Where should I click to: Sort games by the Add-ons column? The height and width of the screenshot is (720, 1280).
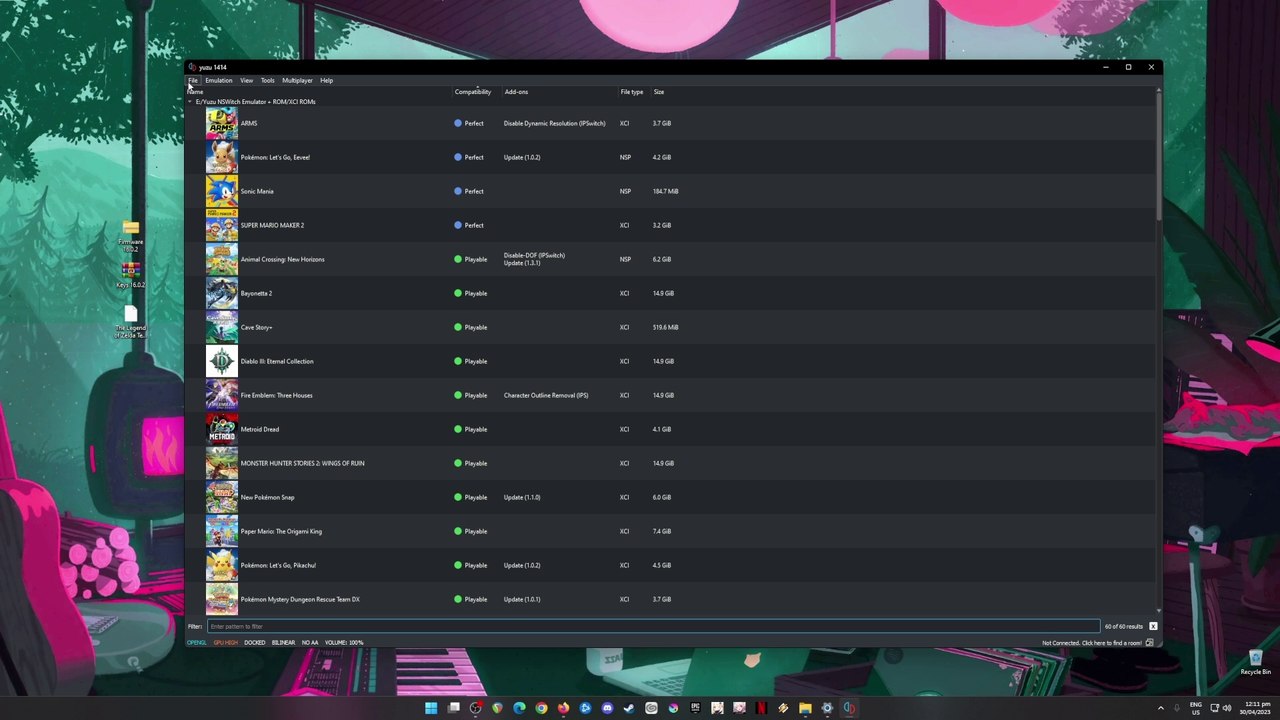(516, 92)
